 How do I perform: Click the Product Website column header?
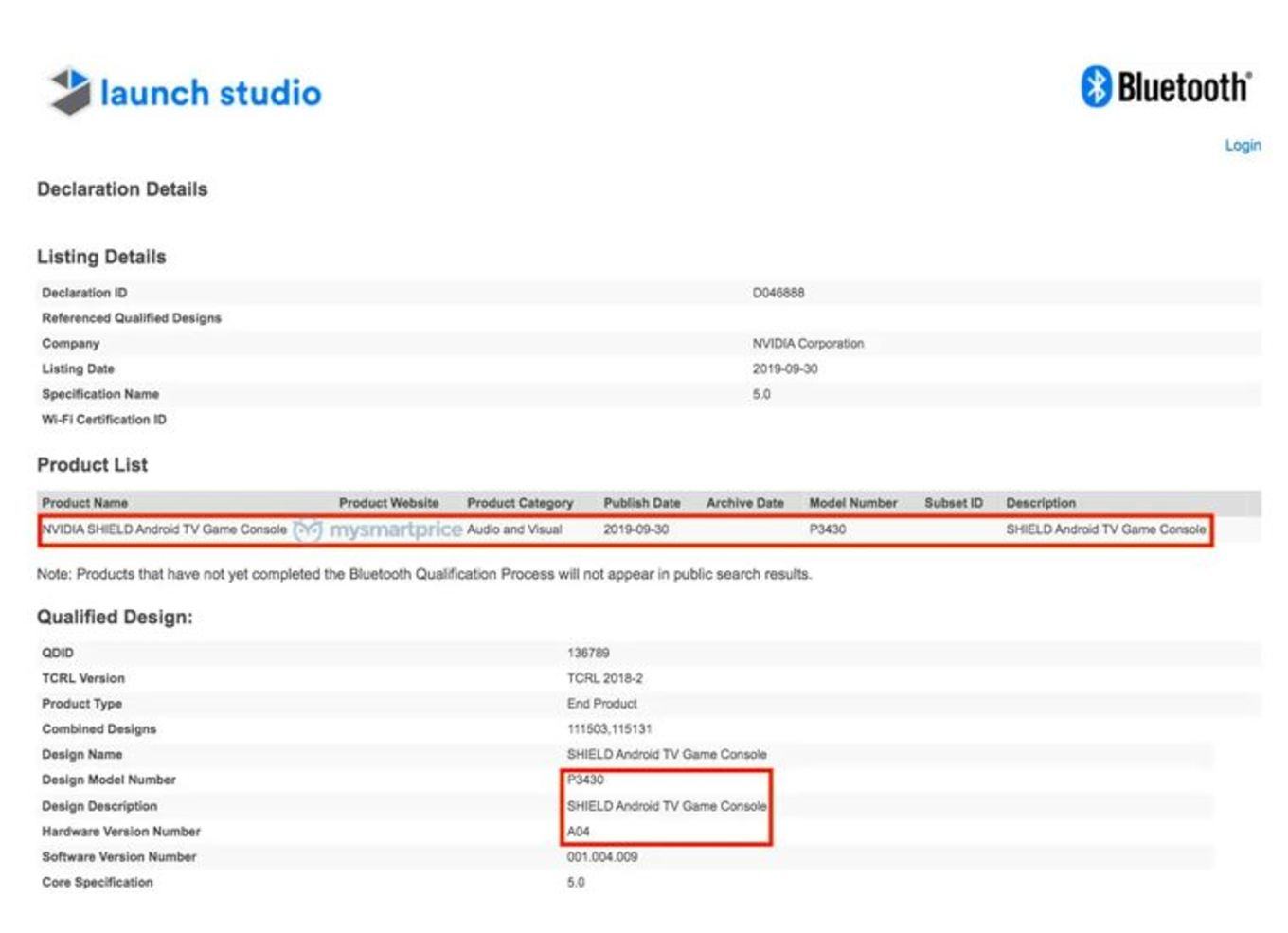[389, 503]
